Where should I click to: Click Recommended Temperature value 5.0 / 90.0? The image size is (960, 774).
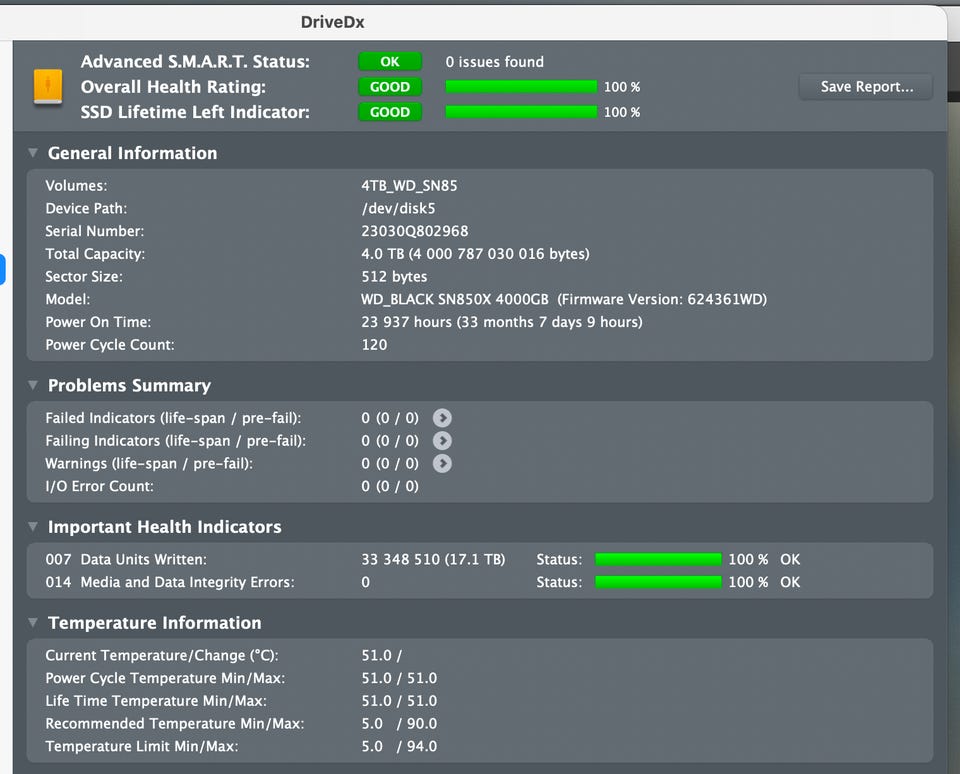(399, 724)
